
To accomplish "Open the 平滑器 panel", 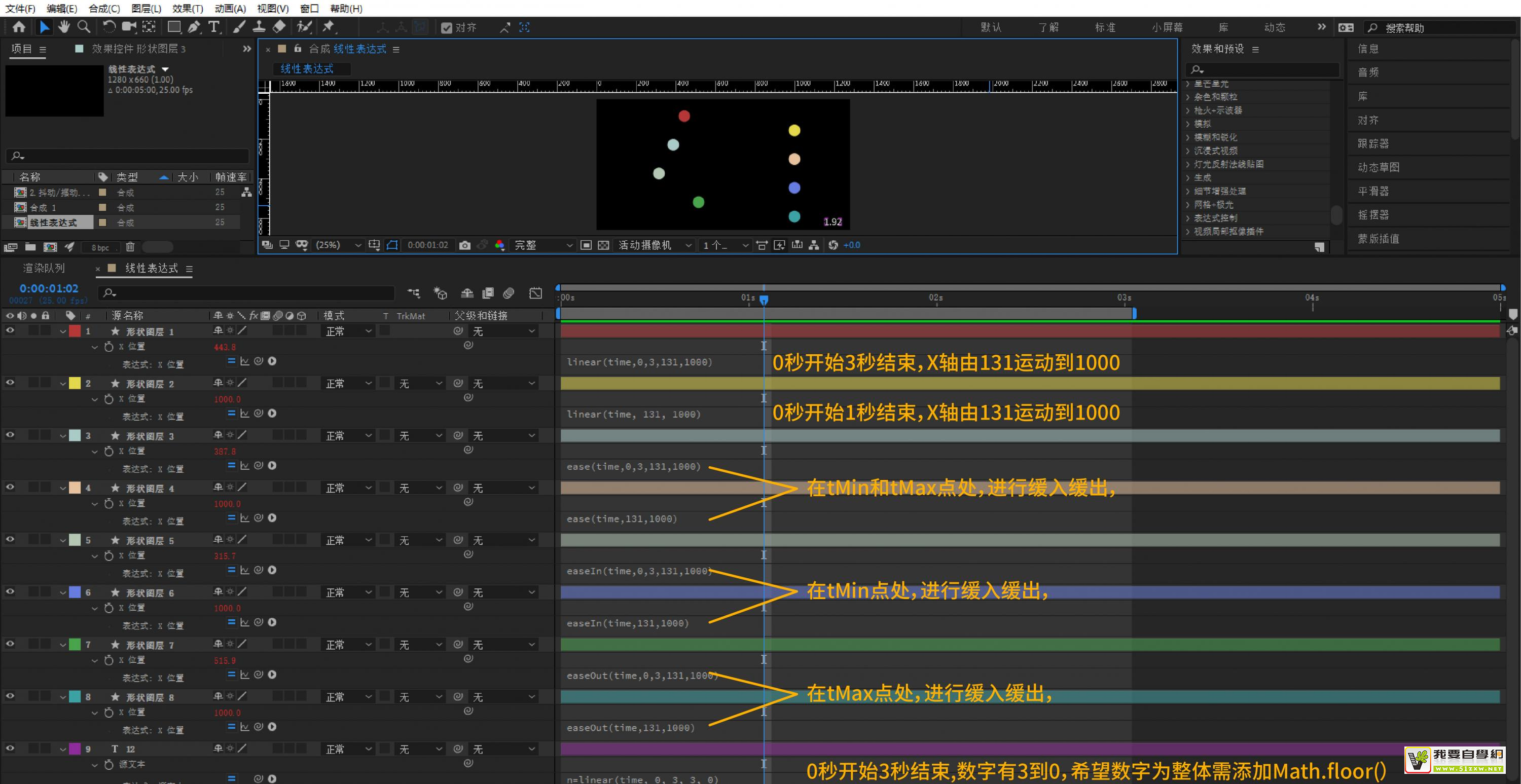I will tap(1373, 191).
